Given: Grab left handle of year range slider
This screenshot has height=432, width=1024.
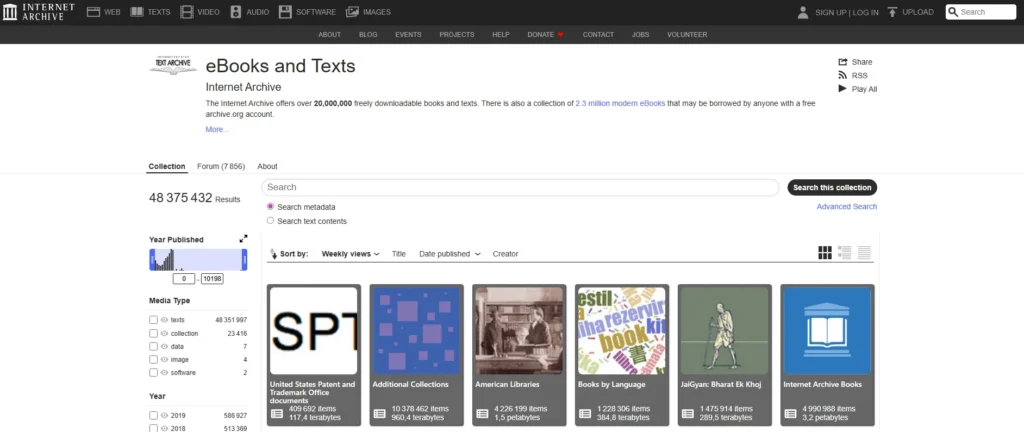Looking at the screenshot, I should coord(152,260).
